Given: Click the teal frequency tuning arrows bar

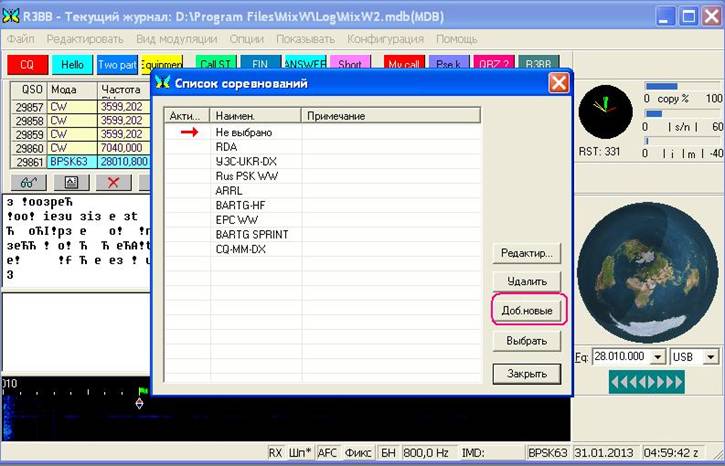Looking at the screenshot, I should pos(646,382).
